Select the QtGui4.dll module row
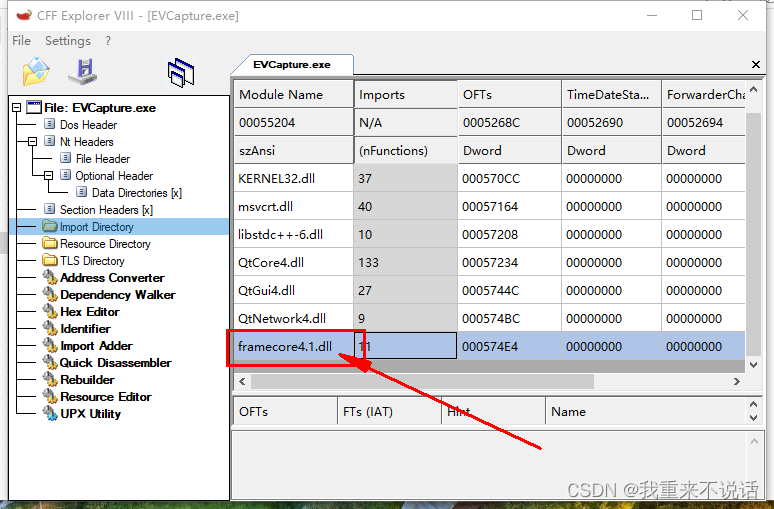The height and width of the screenshot is (509, 774). coord(489,290)
